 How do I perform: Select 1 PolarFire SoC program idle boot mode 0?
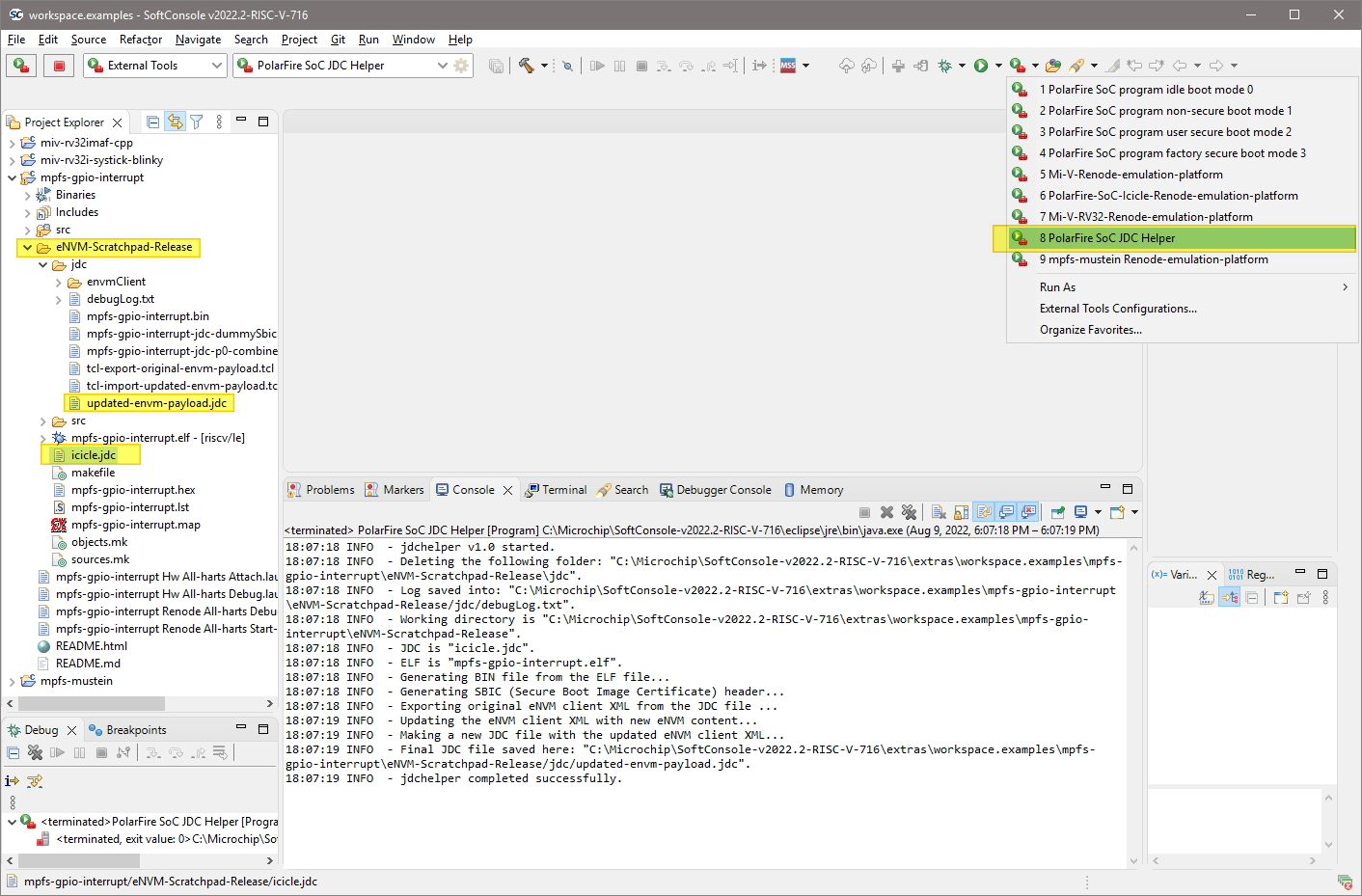(x=1183, y=90)
